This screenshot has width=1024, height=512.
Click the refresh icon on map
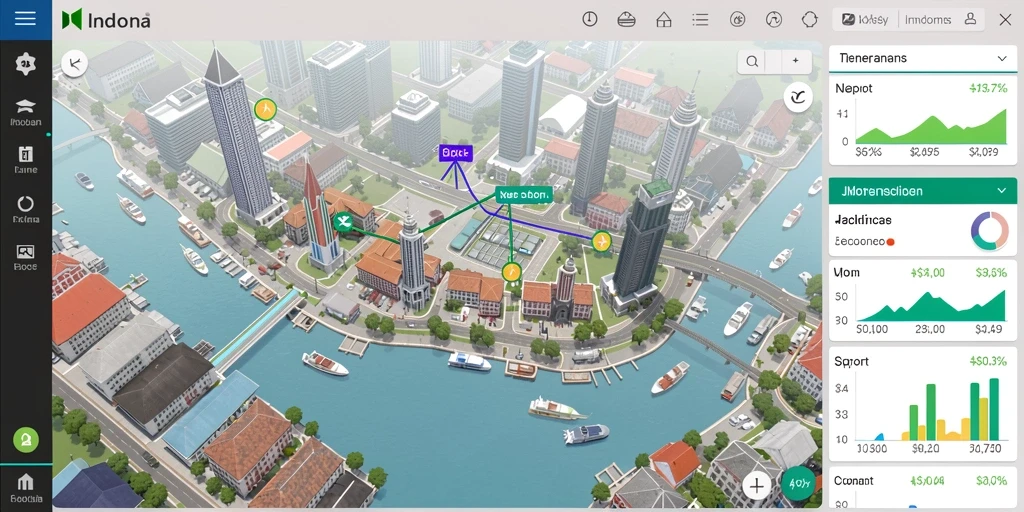coord(798,97)
